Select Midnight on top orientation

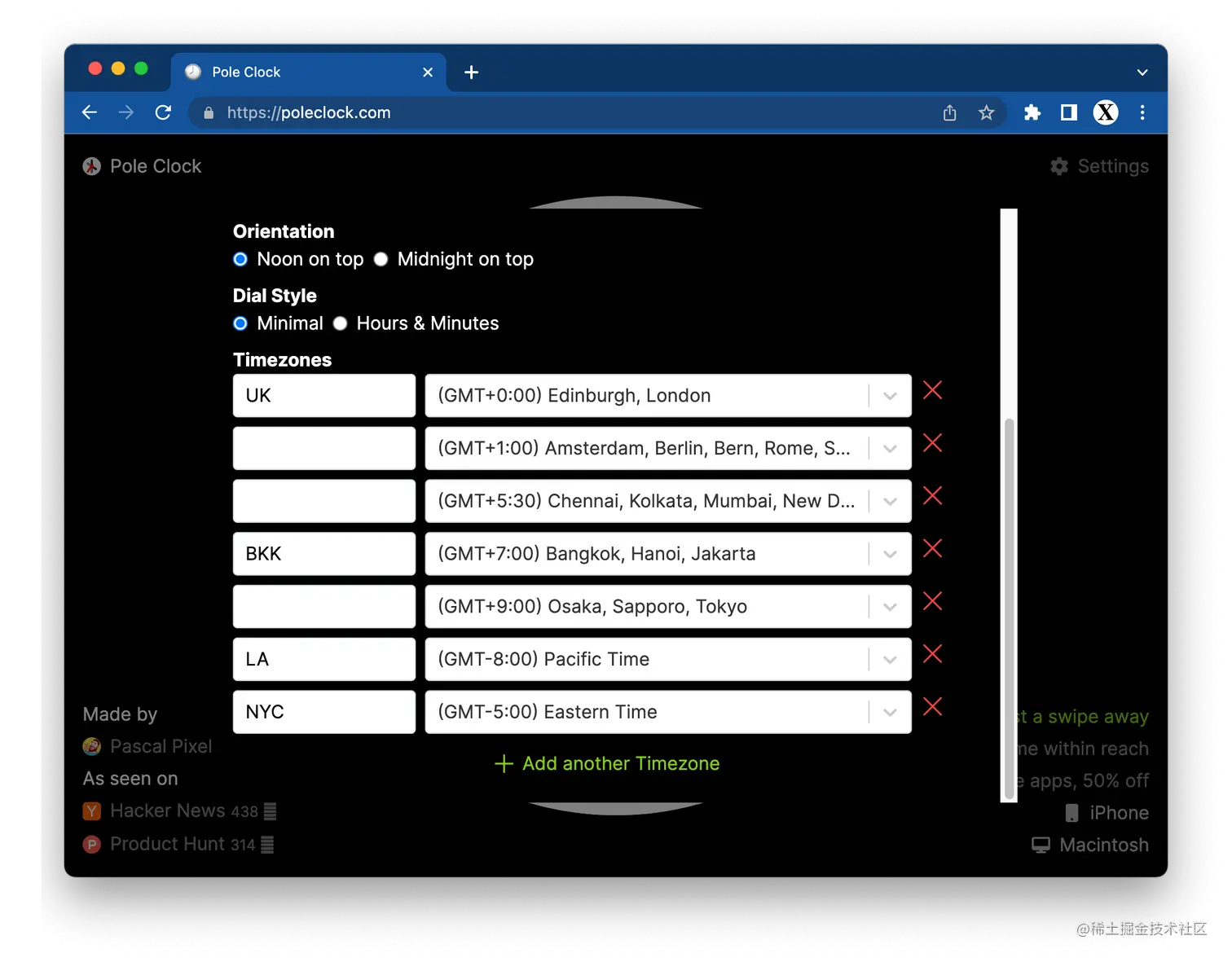tap(381, 259)
